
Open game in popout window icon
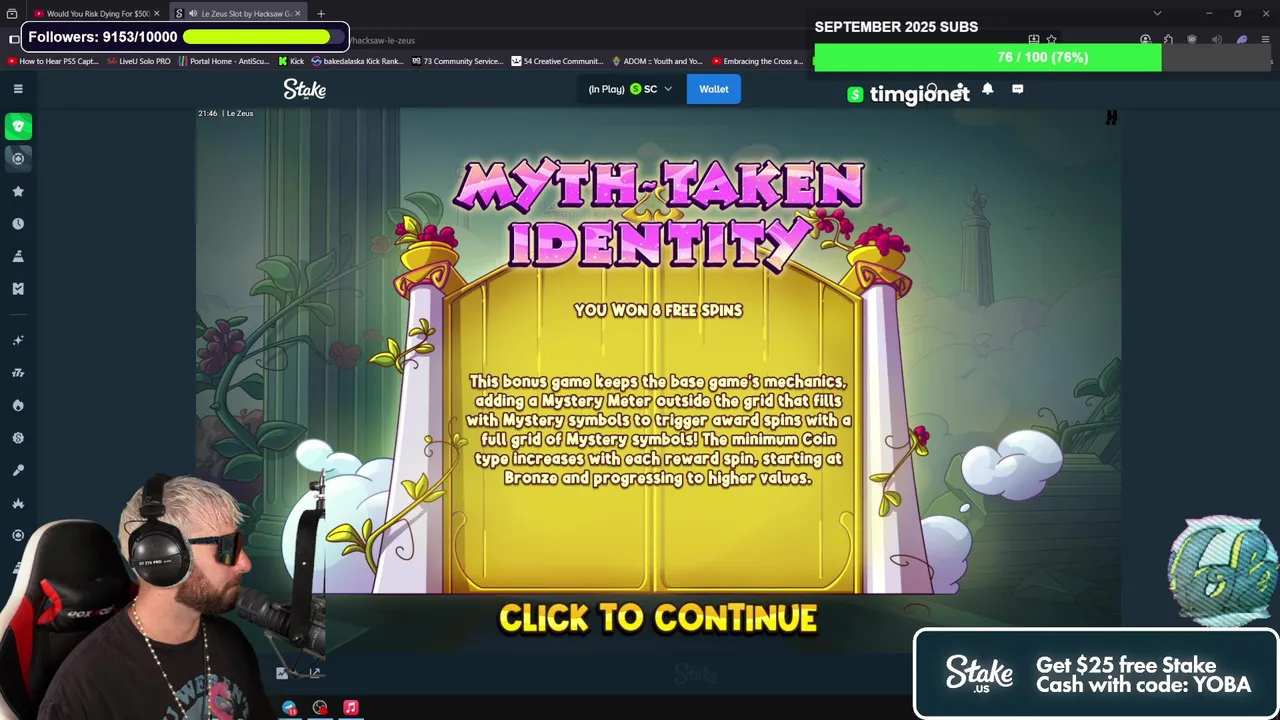(315, 673)
